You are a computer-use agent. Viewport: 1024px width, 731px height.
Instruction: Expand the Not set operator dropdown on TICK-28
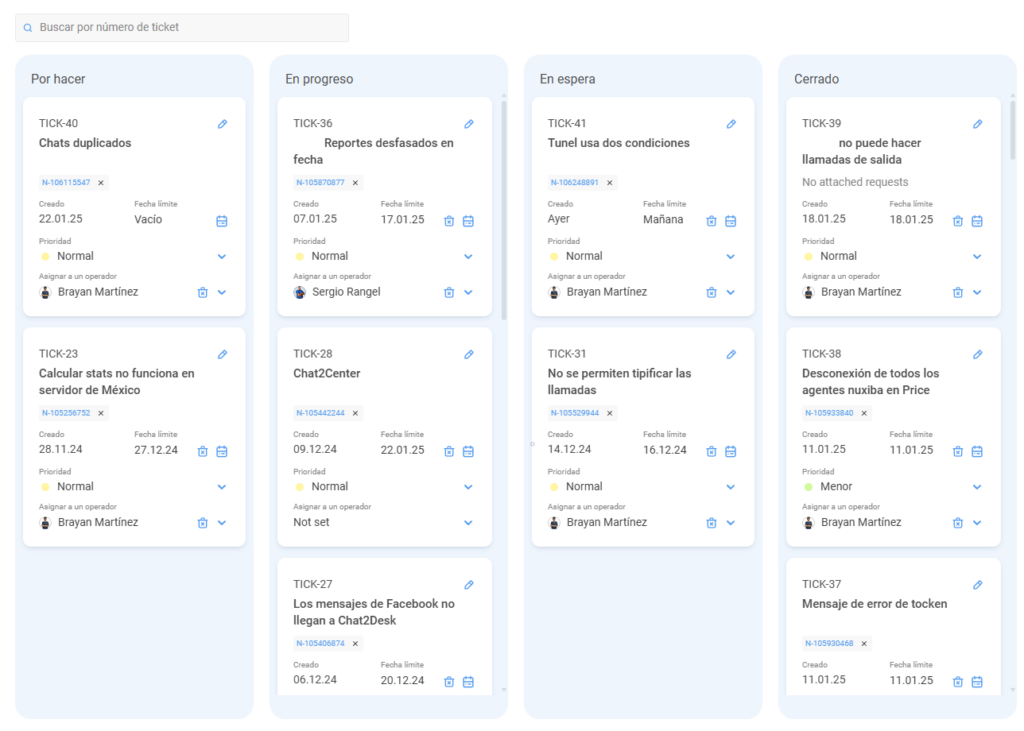(x=468, y=523)
